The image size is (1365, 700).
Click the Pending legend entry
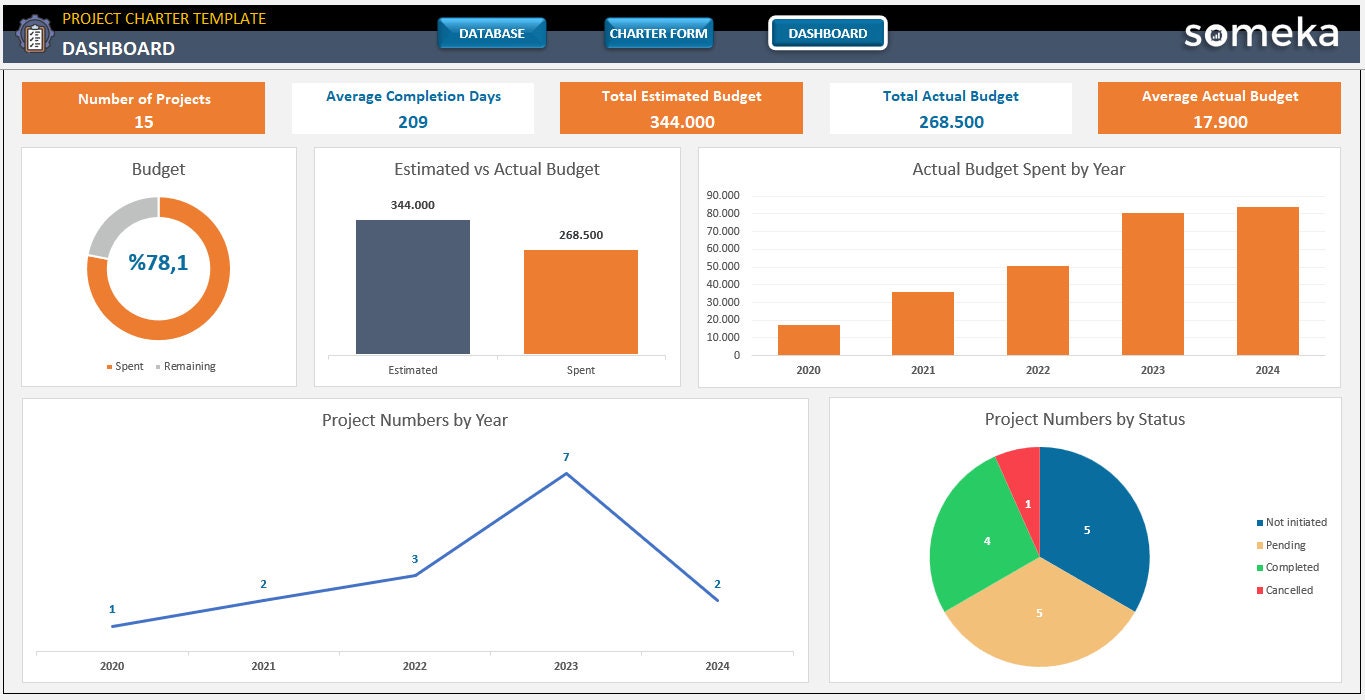click(x=1281, y=546)
